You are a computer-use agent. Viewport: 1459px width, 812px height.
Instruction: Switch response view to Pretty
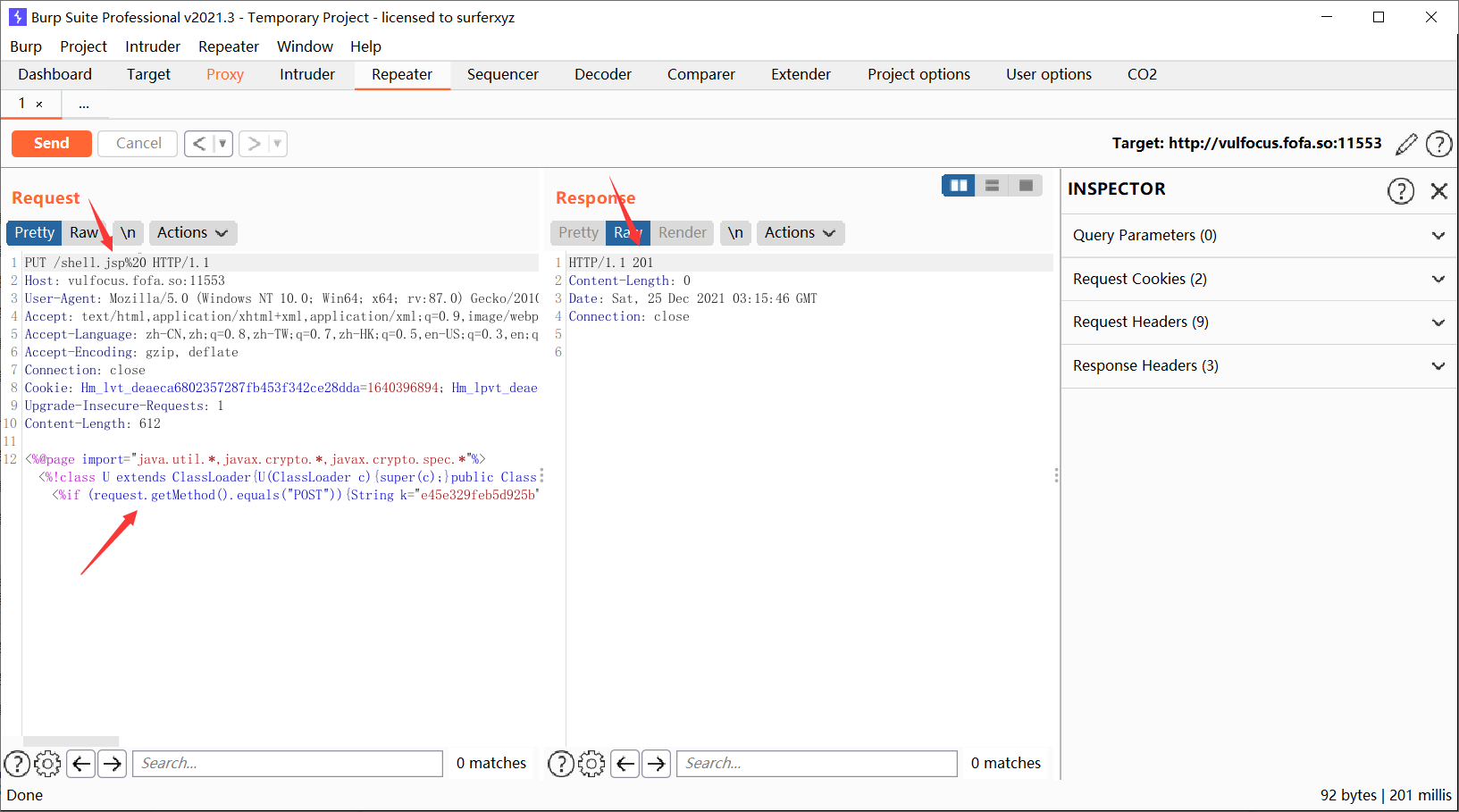[578, 232]
